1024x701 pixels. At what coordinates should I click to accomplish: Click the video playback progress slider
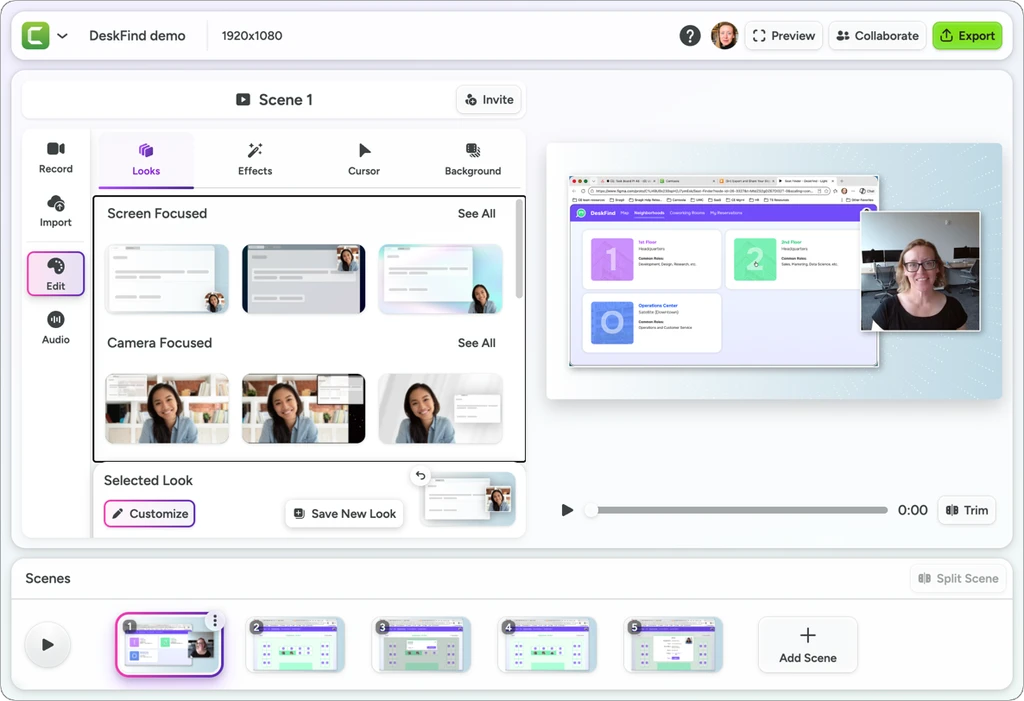[x=737, y=510]
